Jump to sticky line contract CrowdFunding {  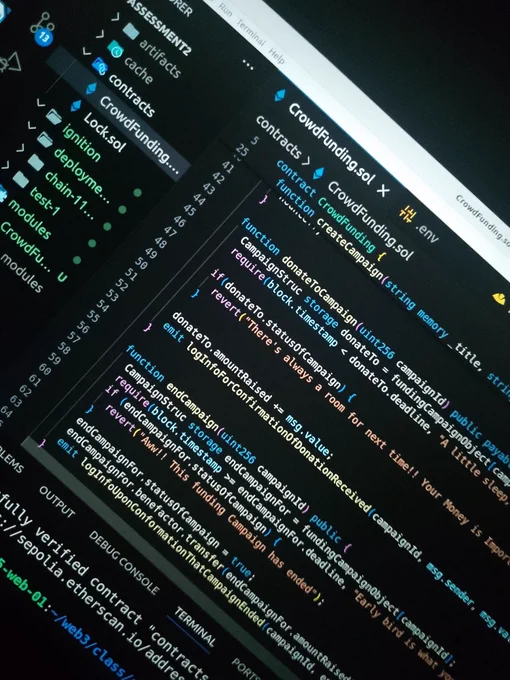pyautogui.click(x=330, y=211)
